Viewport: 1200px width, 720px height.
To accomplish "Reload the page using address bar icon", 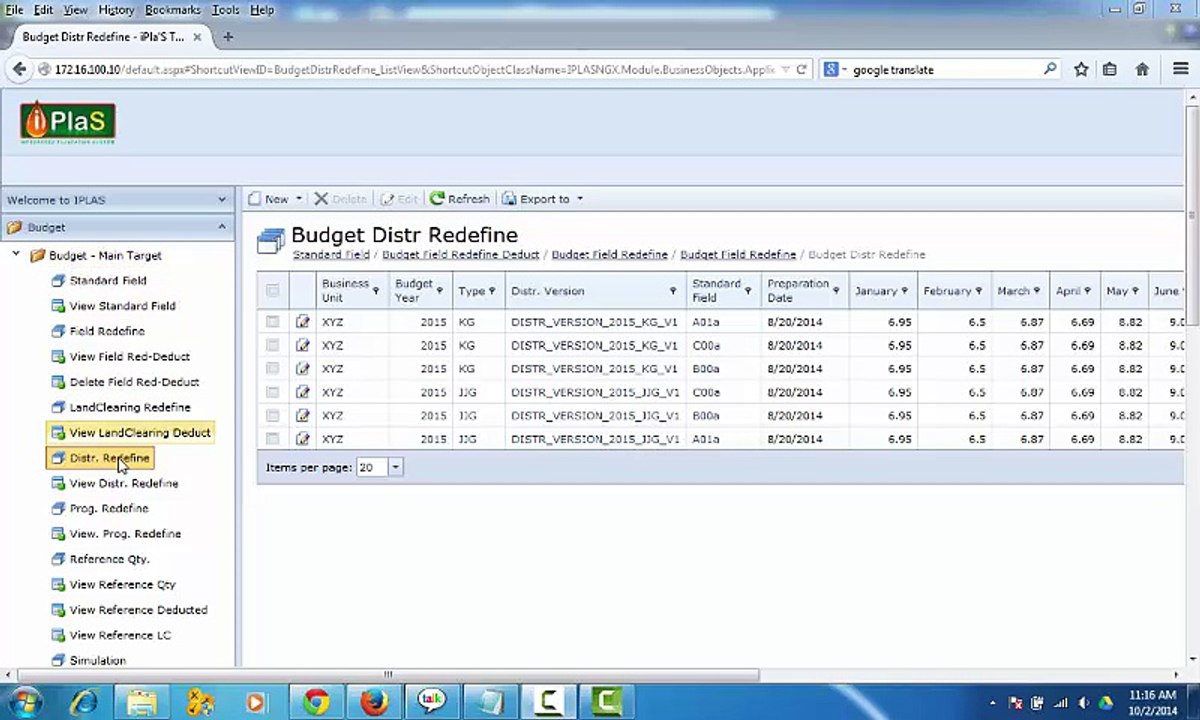I will click(801, 70).
